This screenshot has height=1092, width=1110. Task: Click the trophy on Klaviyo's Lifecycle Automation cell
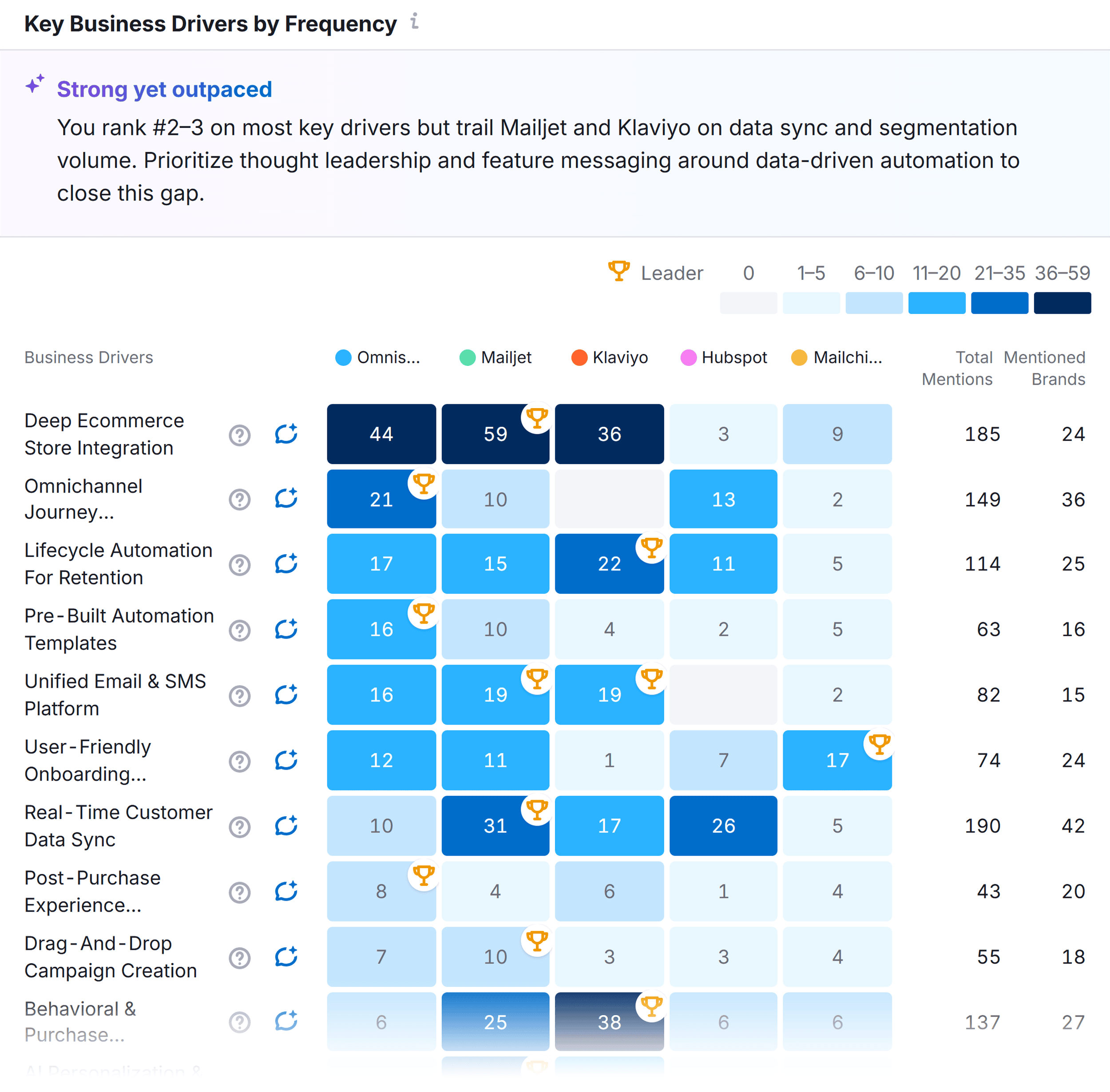[651, 548]
